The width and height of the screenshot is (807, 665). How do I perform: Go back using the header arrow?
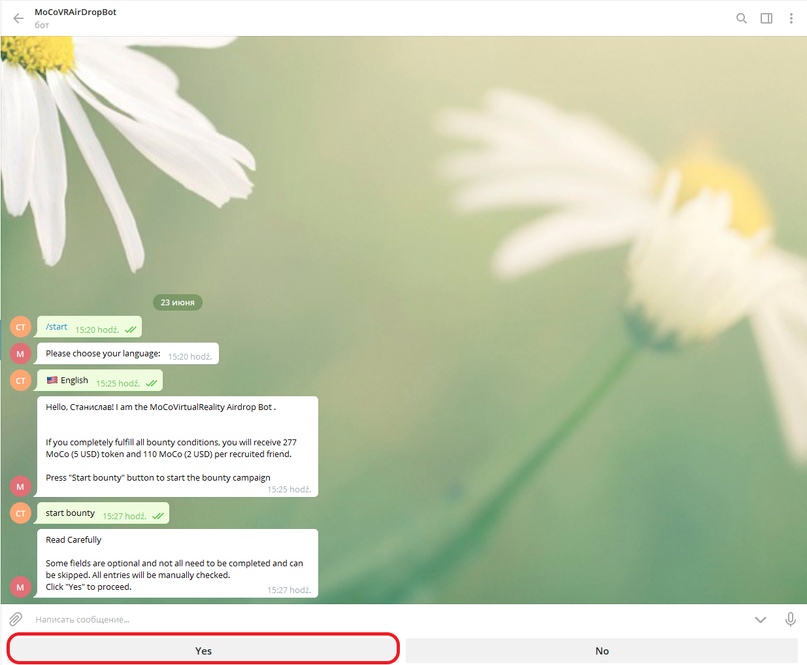[x=18, y=18]
